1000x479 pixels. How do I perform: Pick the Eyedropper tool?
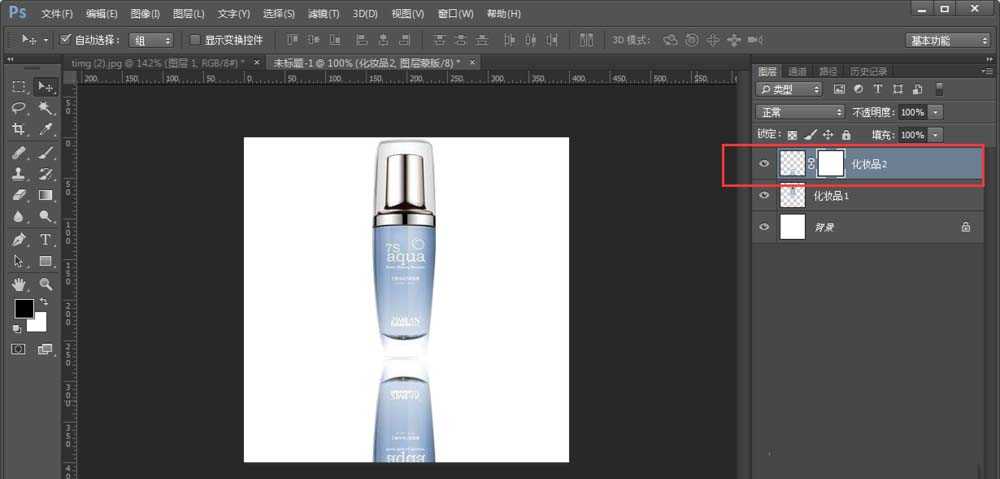coord(46,130)
